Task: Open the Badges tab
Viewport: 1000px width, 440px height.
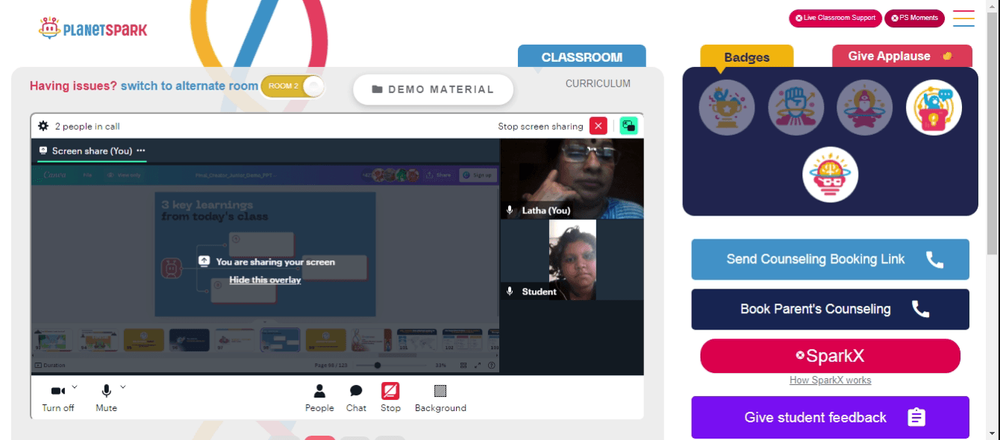Action: pyautogui.click(x=746, y=57)
